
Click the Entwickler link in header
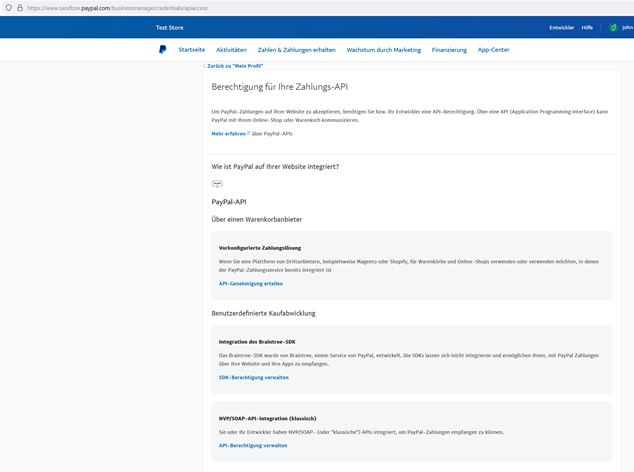(x=561, y=28)
